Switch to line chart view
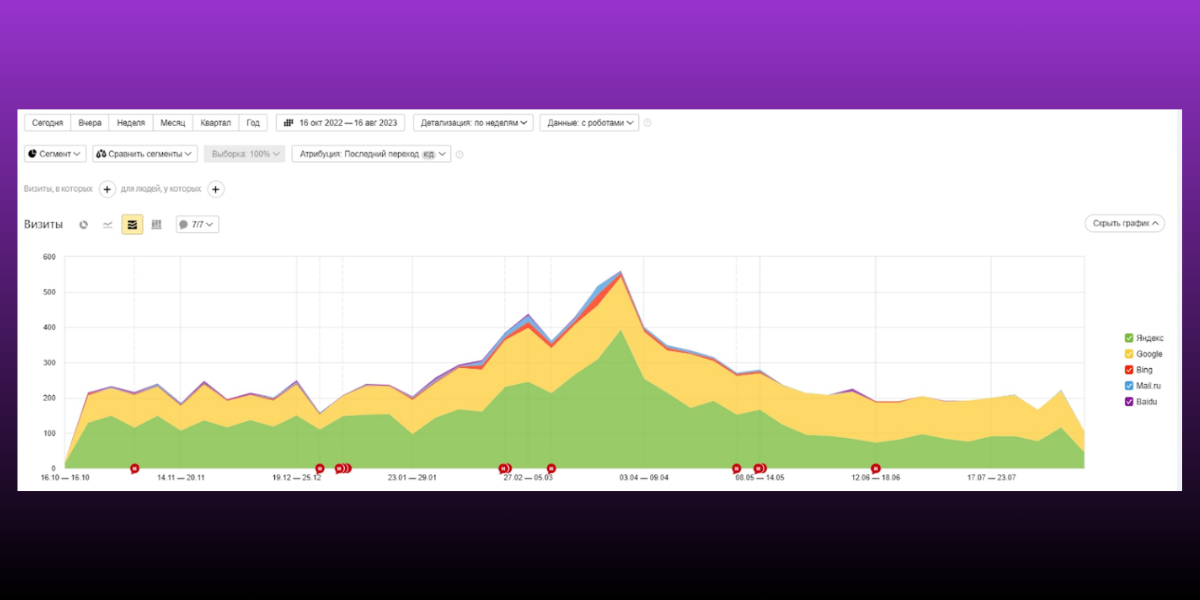The width and height of the screenshot is (1200, 600). (x=108, y=225)
